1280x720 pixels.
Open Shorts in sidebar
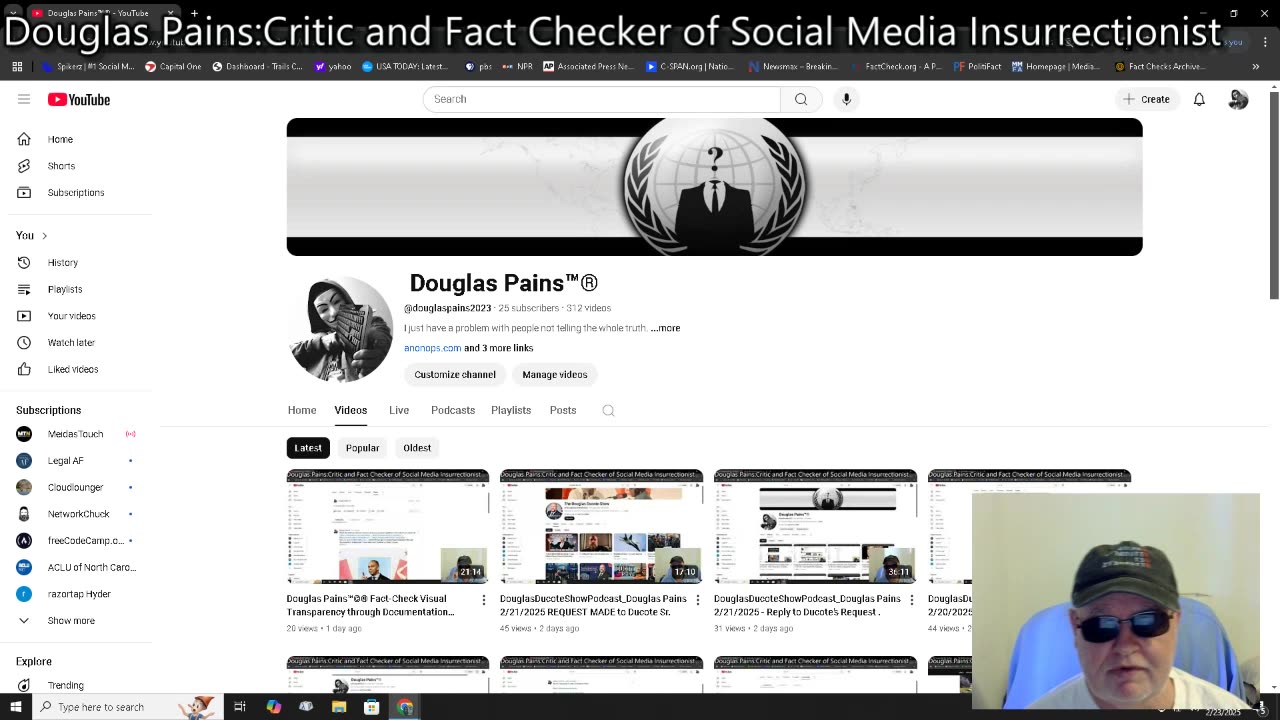[x=76, y=166]
